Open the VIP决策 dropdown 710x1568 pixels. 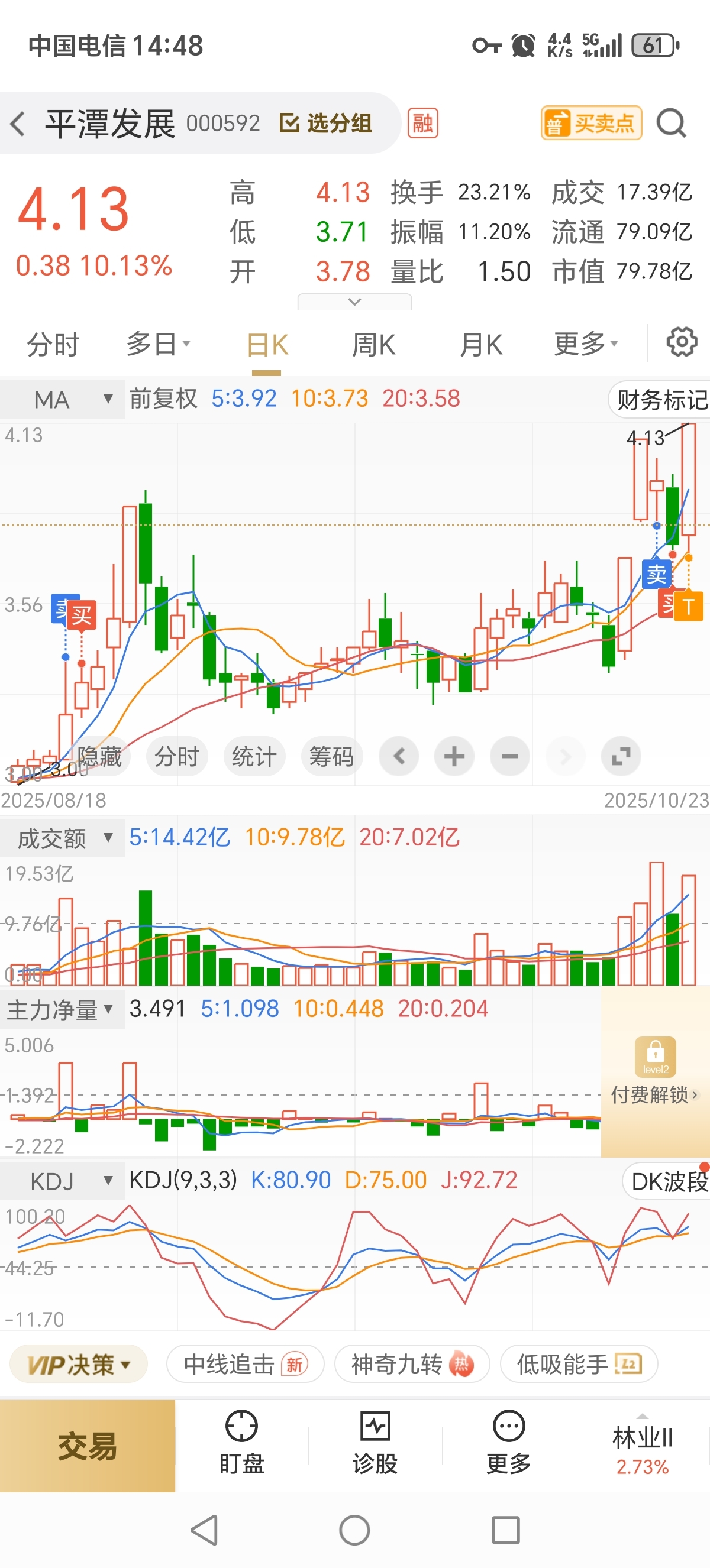click(x=79, y=1364)
